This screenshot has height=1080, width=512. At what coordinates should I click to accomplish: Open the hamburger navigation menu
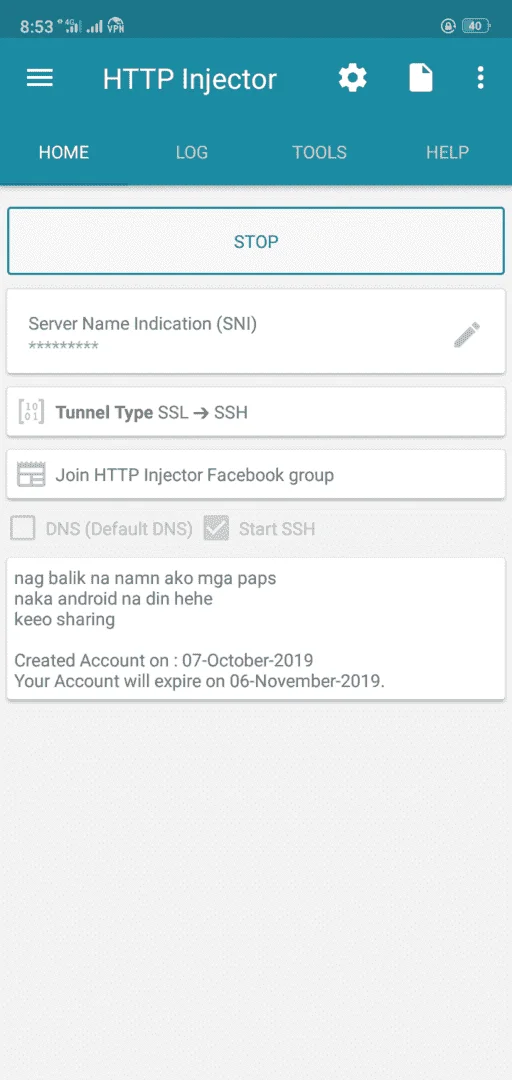pyautogui.click(x=40, y=78)
